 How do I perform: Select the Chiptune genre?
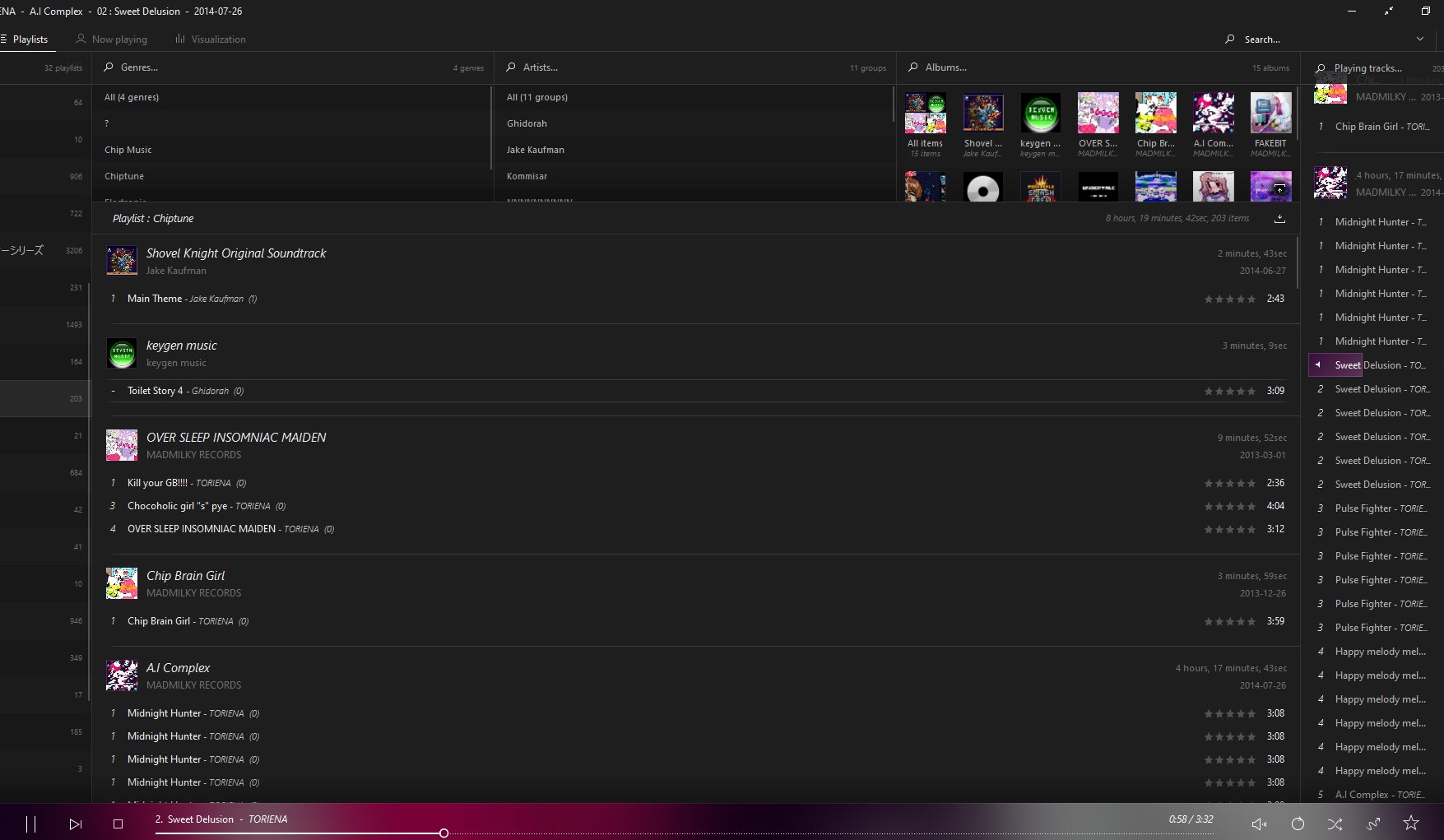[x=292, y=176]
